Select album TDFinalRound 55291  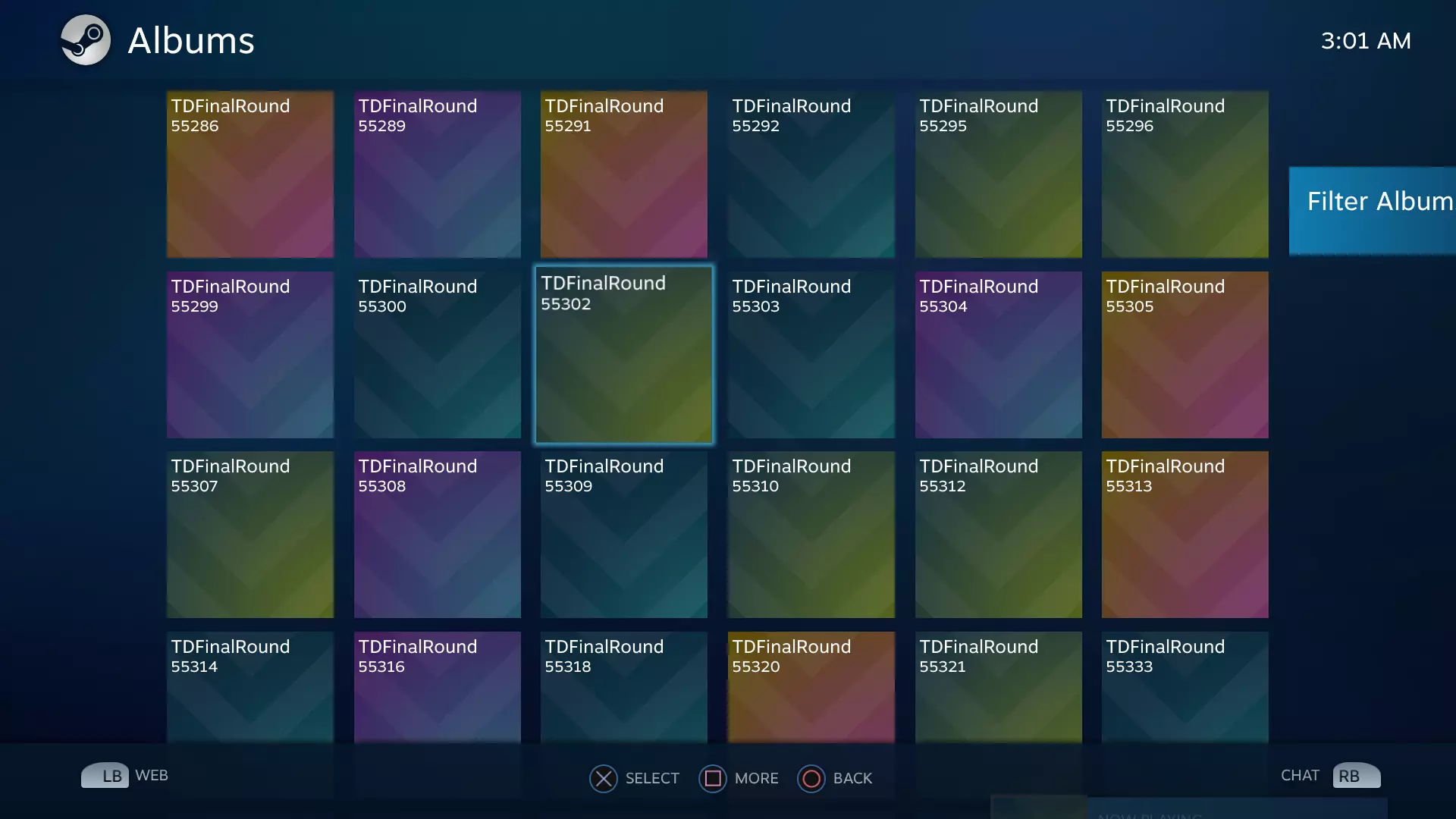(x=623, y=174)
